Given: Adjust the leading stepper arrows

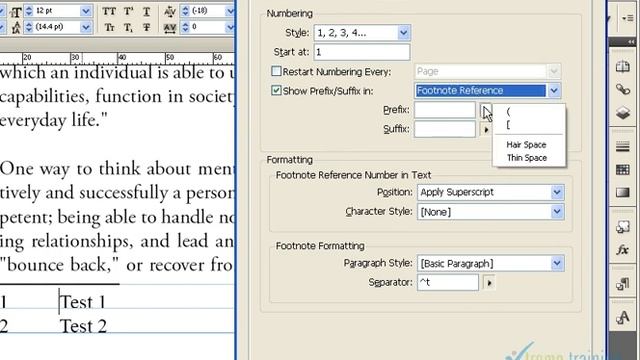Looking at the screenshot, I should [x=29, y=27].
